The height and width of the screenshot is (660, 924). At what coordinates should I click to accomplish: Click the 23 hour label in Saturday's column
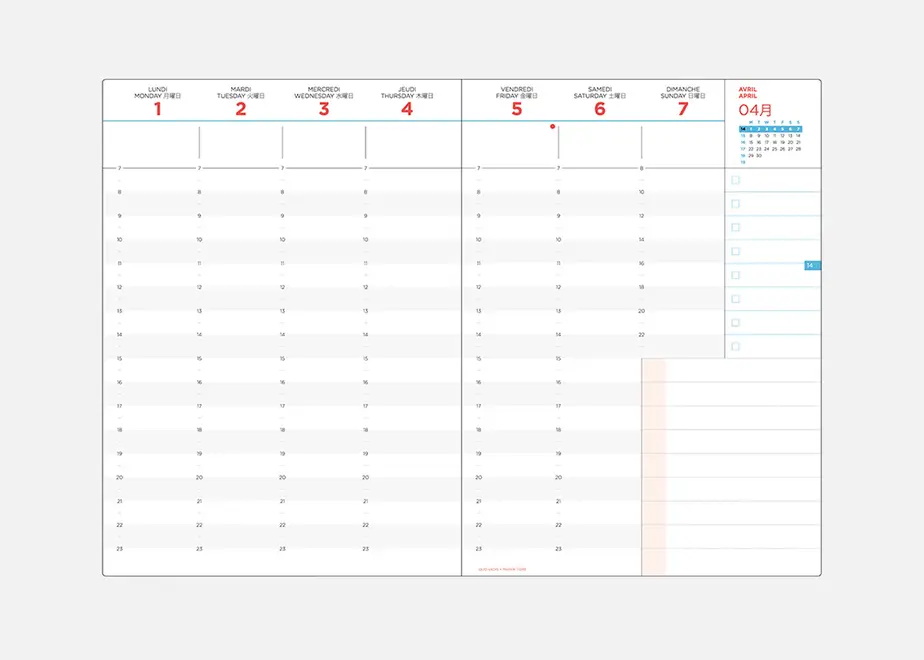[558, 549]
